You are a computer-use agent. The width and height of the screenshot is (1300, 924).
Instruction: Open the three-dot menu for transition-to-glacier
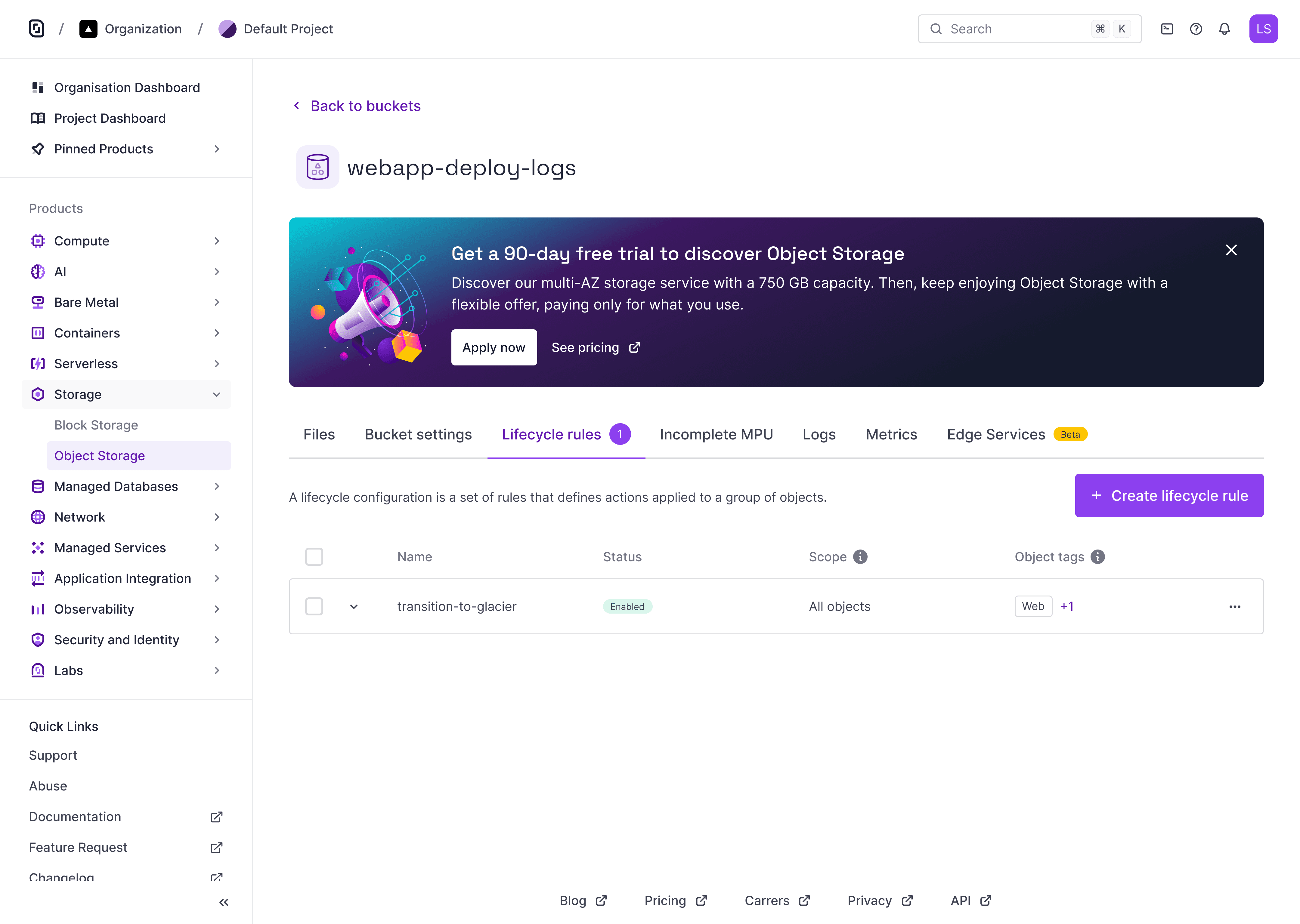click(1234, 606)
